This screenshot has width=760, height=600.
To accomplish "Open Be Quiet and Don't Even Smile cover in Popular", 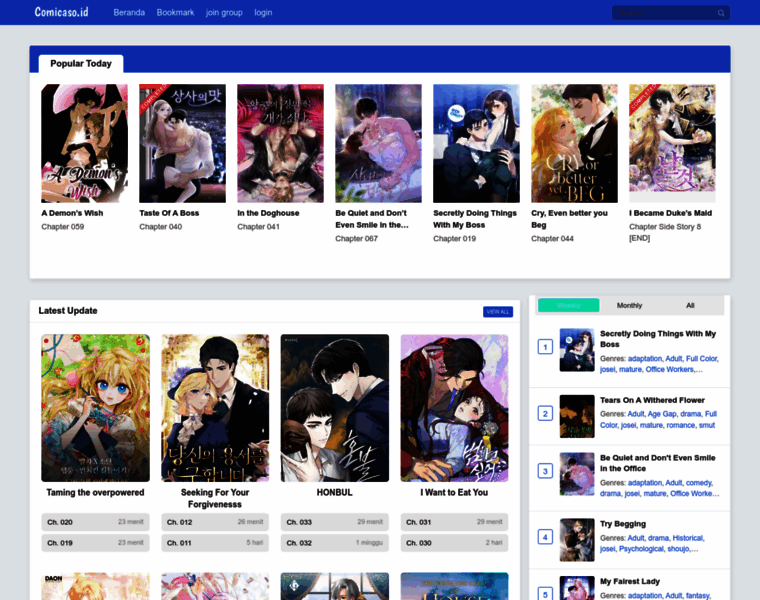I will (379, 143).
